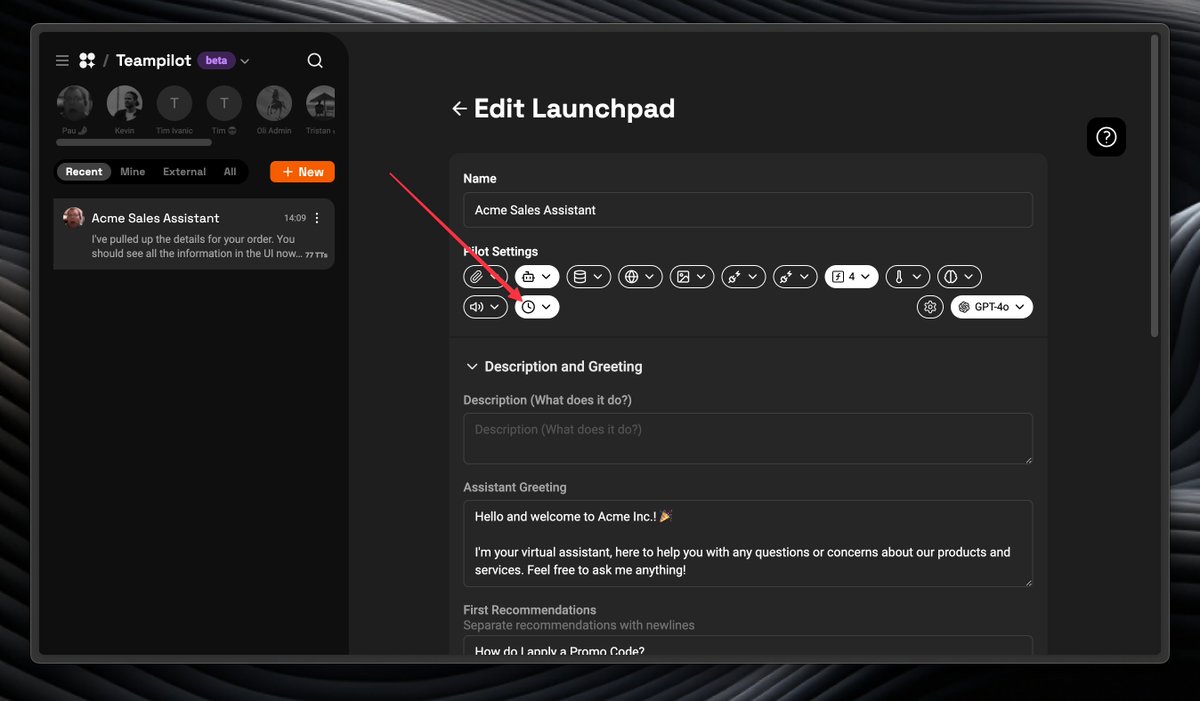This screenshot has width=1200, height=701.
Task: Switch to the Mine tab
Action: click(x=132, y=172)
